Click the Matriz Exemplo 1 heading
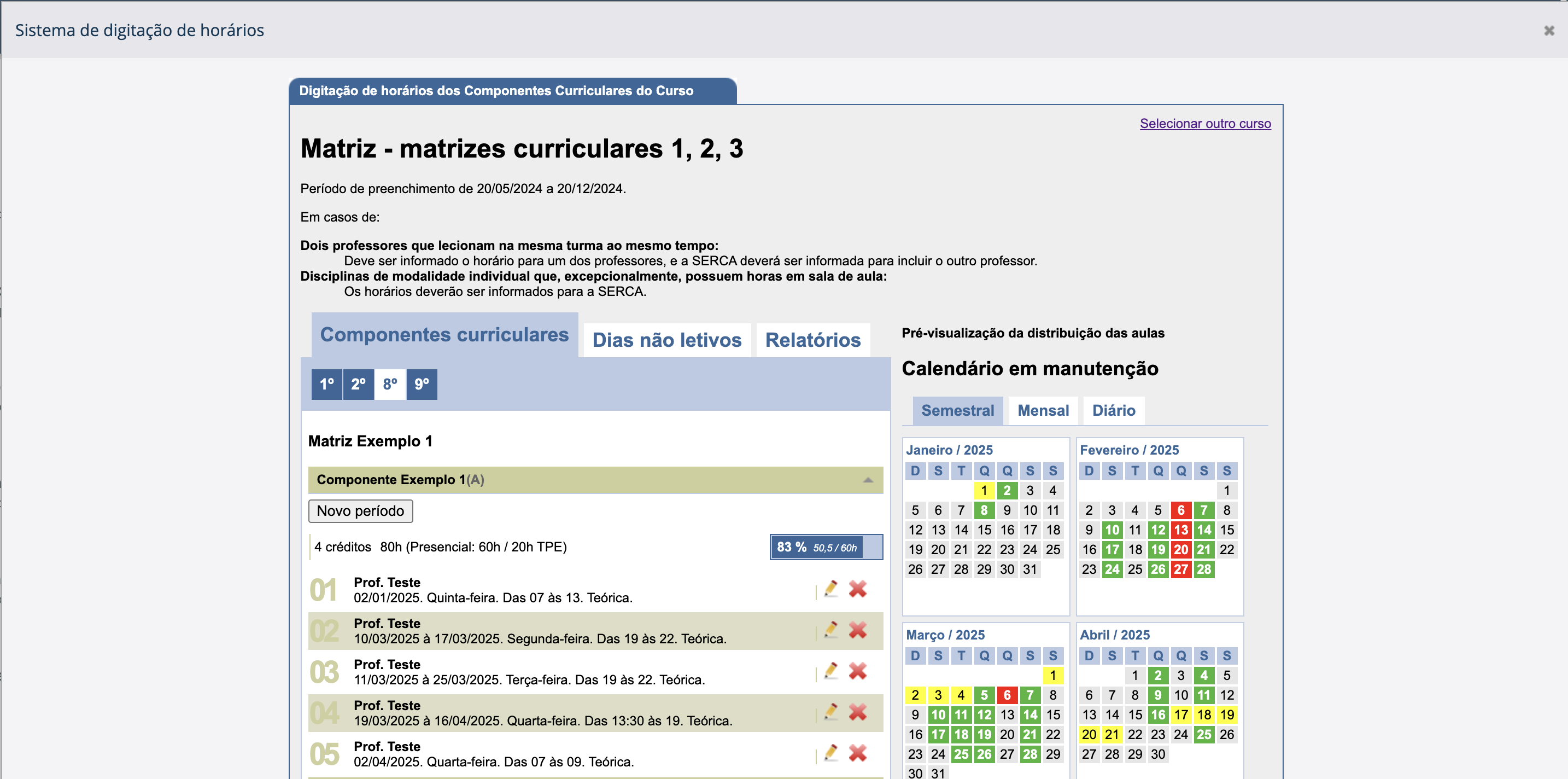 click(370, 441)
